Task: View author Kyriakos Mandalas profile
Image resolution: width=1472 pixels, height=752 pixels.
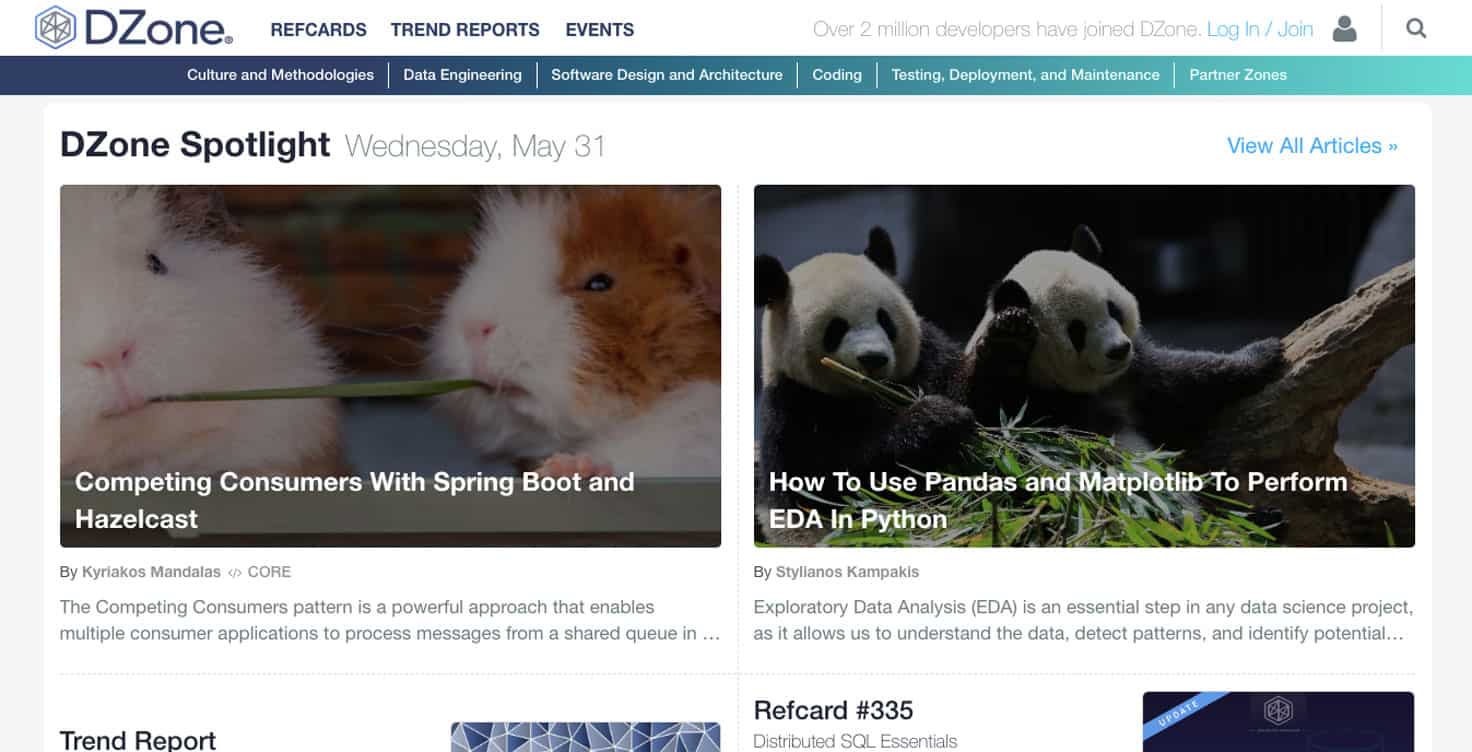Action: coord(151,572)
